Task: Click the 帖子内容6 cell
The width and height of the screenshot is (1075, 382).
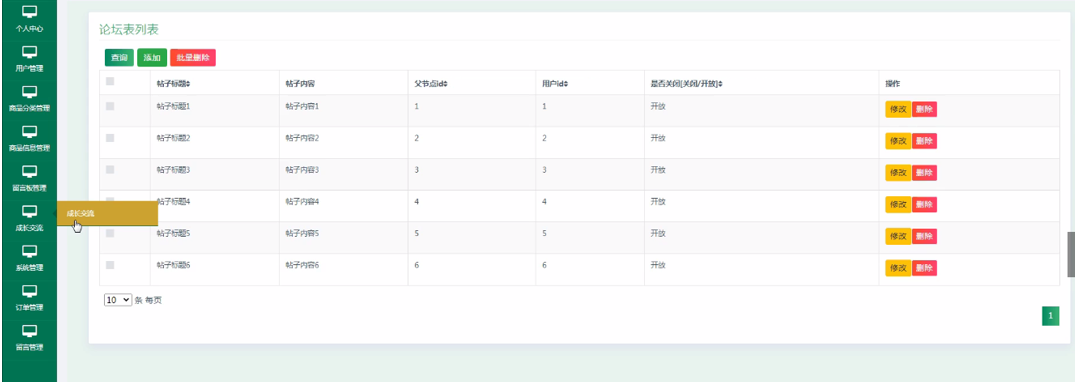Action: (302, 265)
